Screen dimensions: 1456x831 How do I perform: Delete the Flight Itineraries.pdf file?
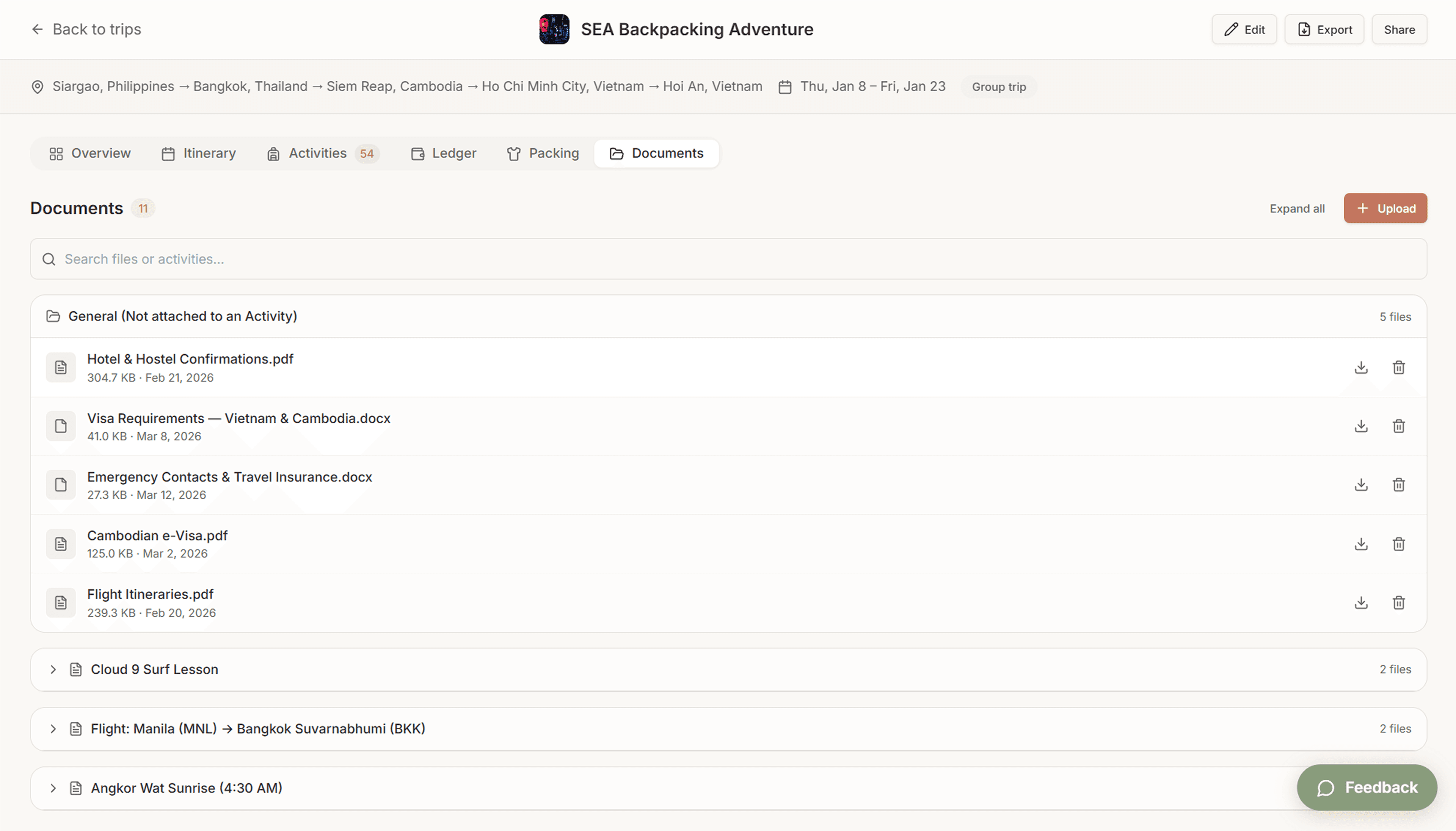point(1398,603)
